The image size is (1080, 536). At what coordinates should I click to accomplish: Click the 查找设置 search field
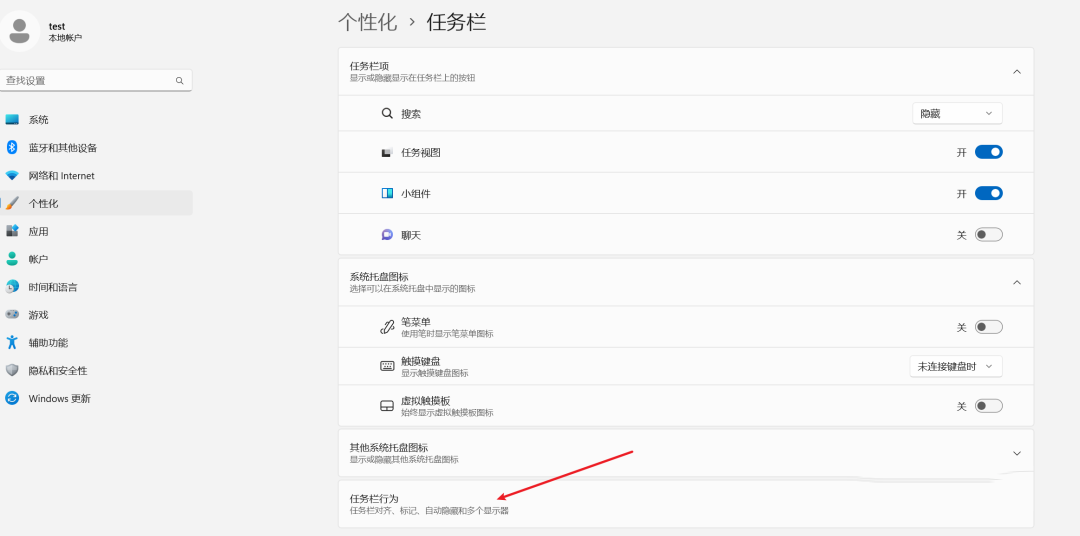pos(96,81)
